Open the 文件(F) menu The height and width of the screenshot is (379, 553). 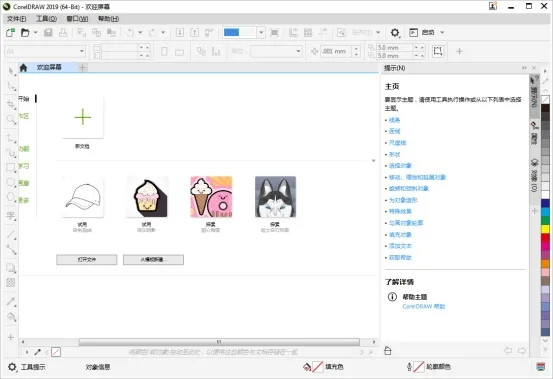(17, 19)
